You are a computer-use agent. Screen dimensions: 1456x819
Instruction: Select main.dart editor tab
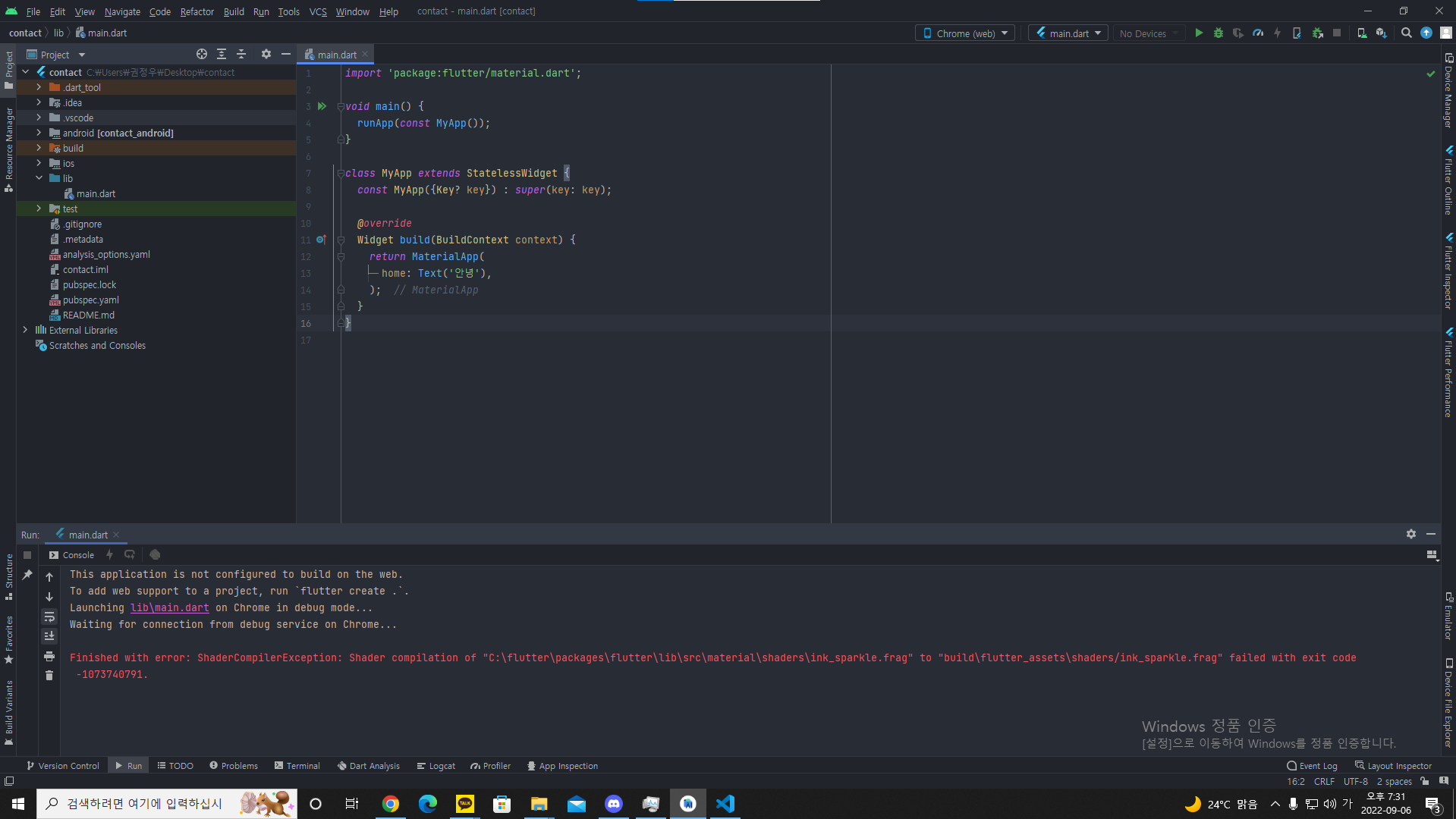[x=336, y=55]
